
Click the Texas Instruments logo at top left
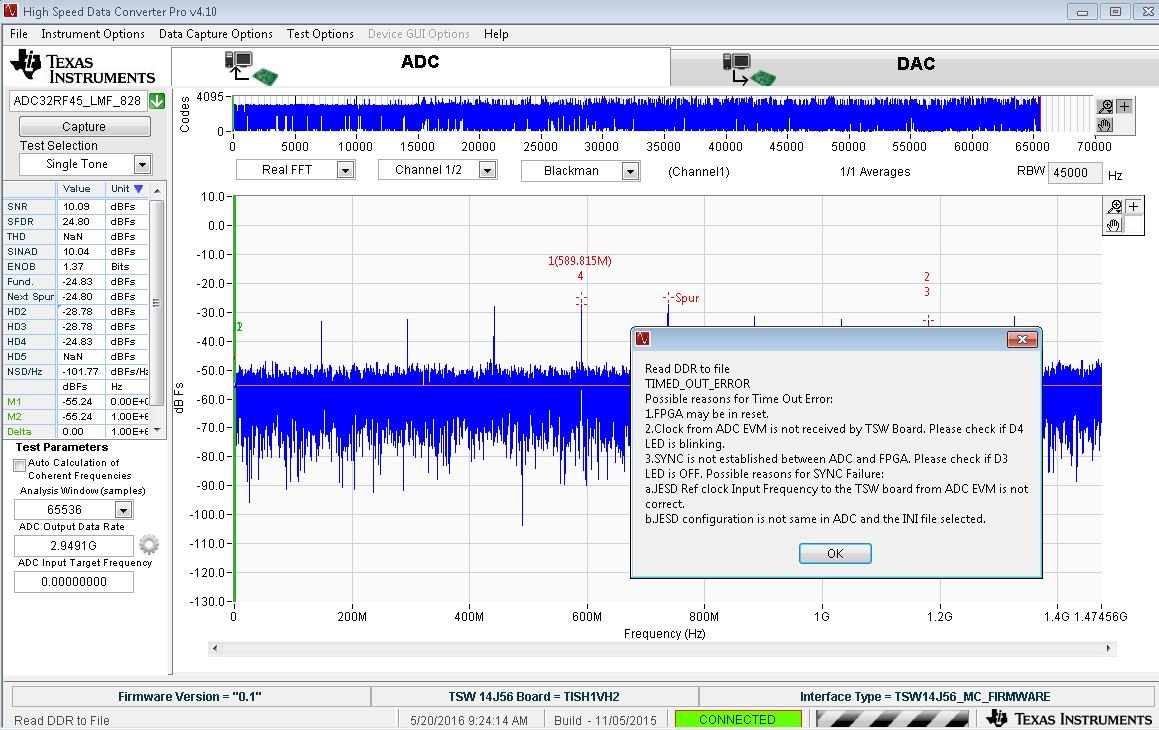click(x=83, y=66)
